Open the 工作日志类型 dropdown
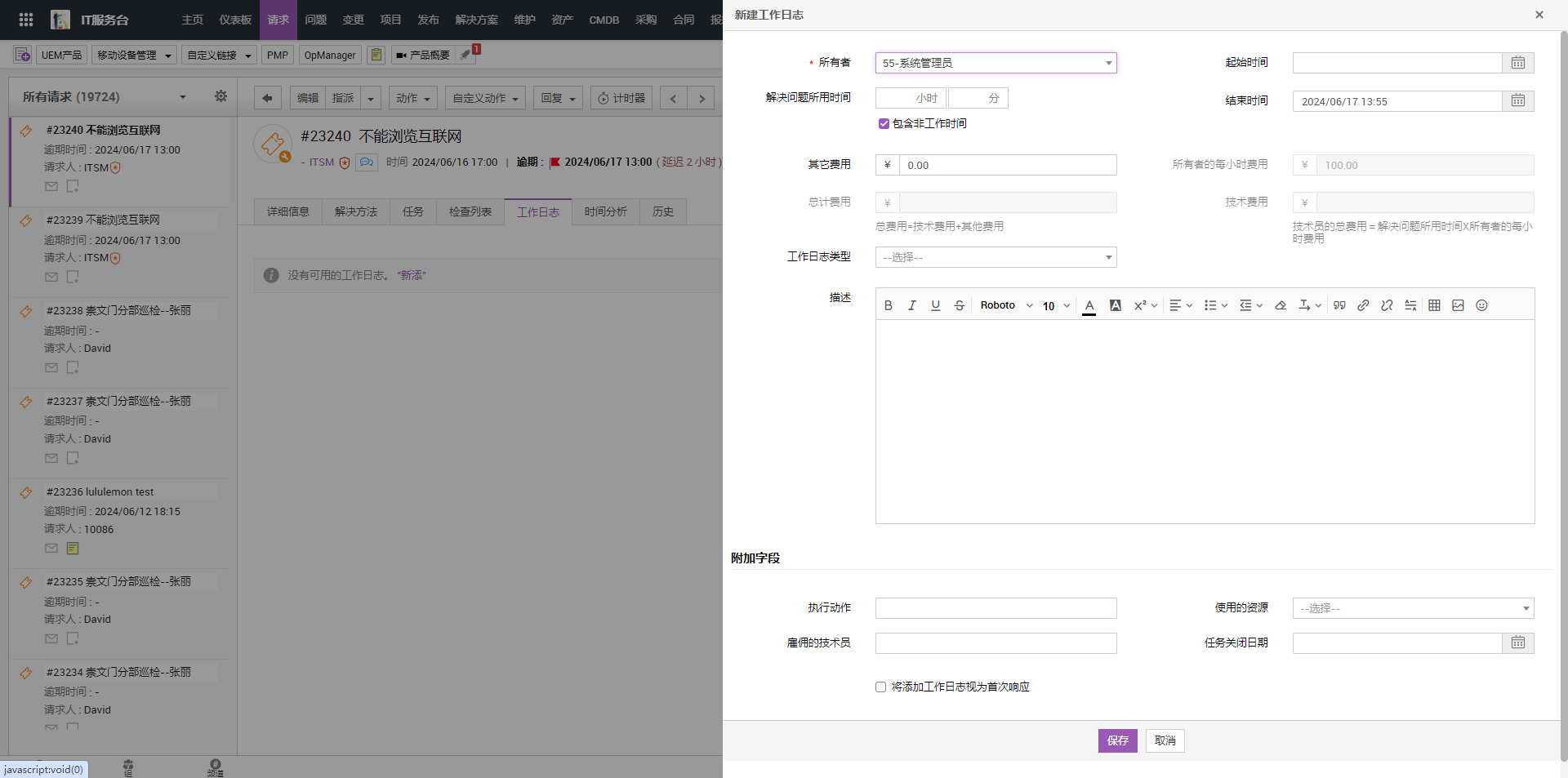The image size is (1568, 778). [996, 257]
